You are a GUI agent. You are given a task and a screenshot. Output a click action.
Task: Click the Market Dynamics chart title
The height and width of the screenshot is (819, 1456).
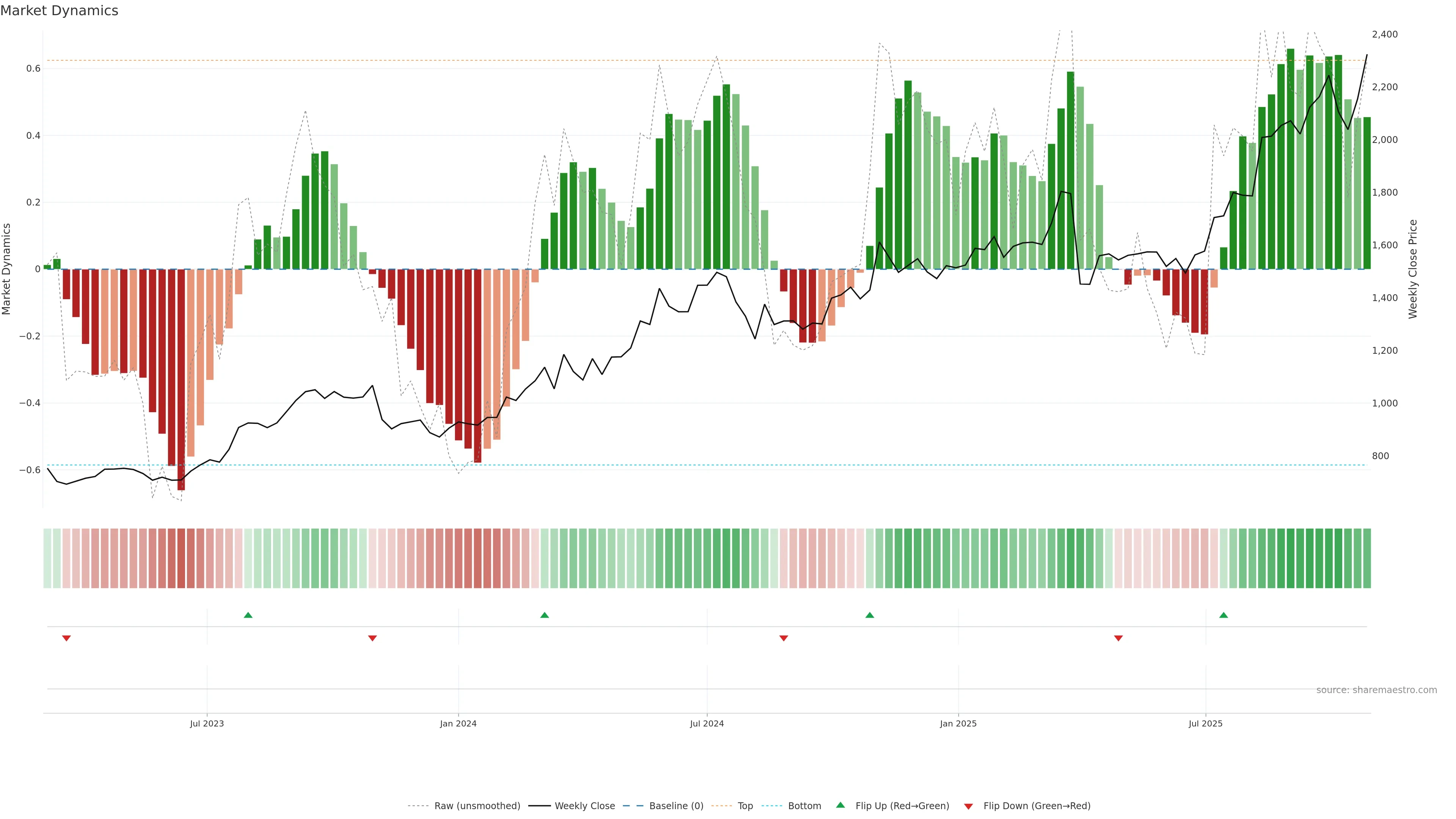pos(60,11)
